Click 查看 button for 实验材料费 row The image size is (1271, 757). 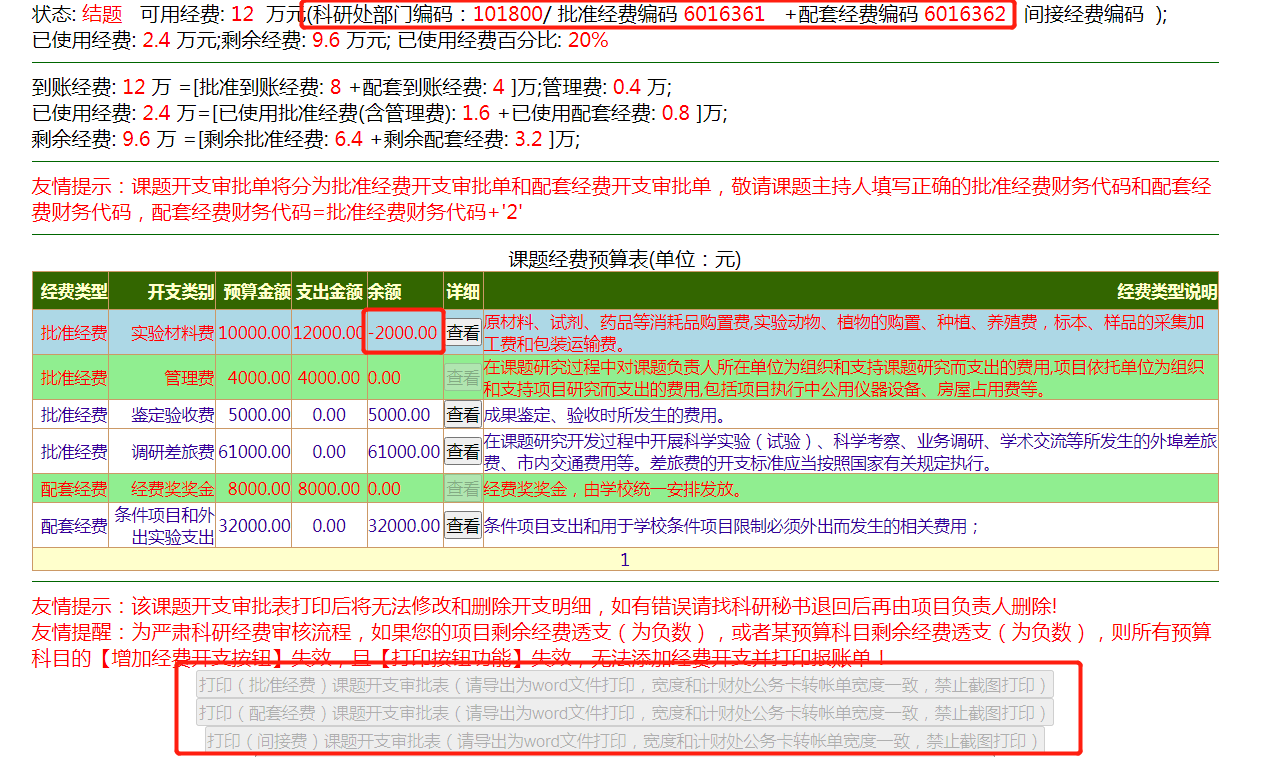[x=462, y=333]
